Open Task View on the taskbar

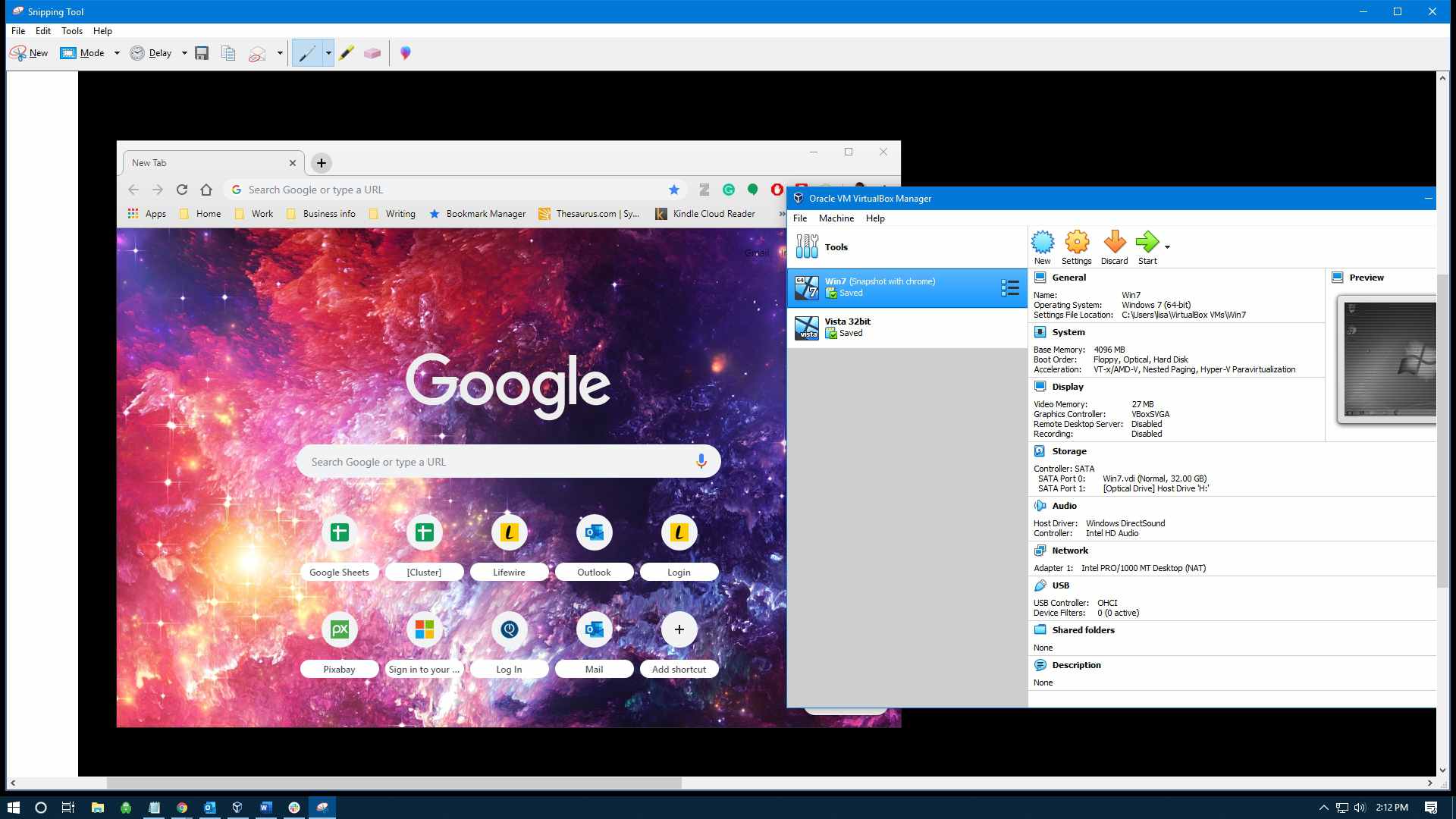tap(68, 808)
